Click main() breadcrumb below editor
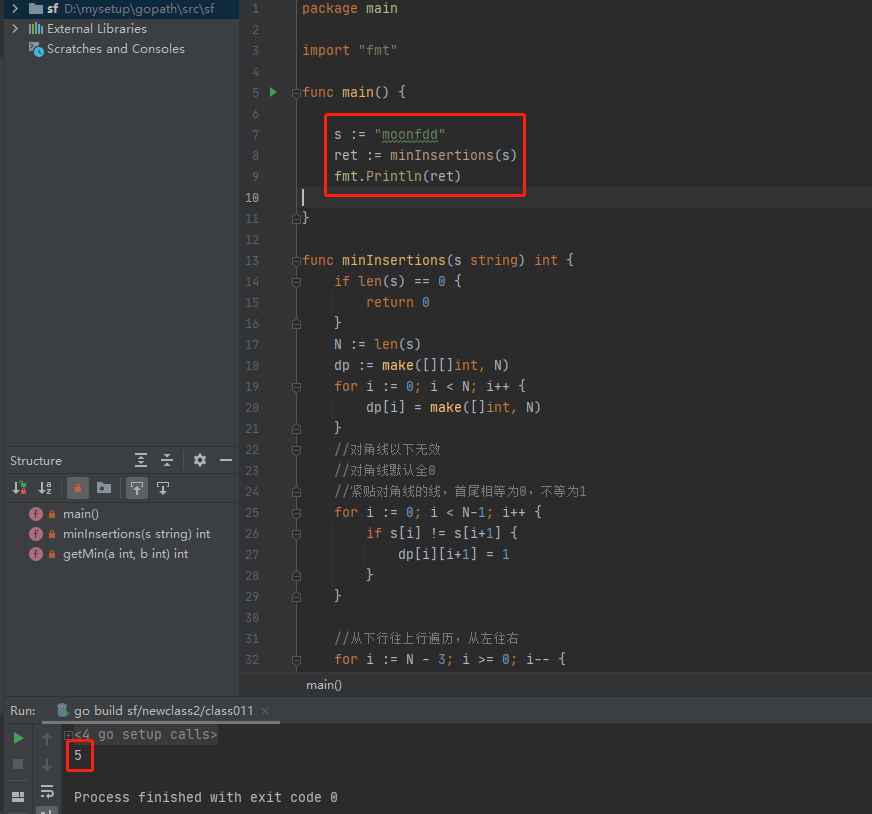This screenshot has height=814, width=872. point(324,685)
